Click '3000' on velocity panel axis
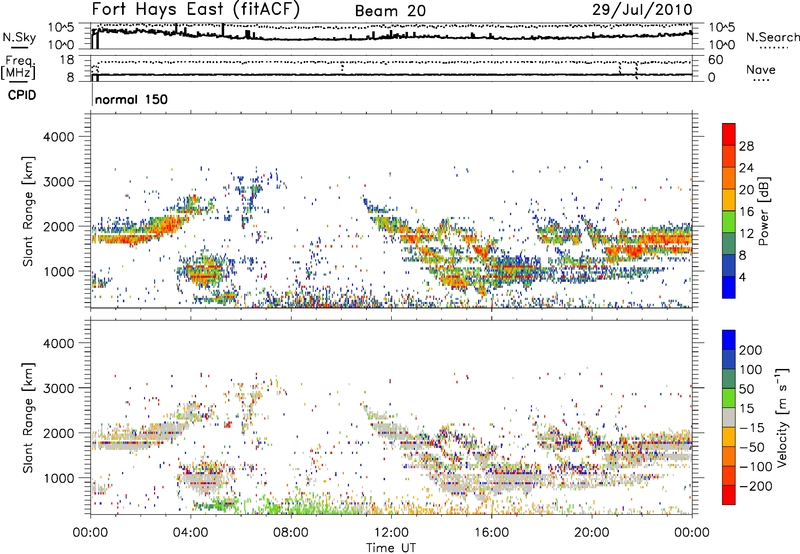 (x=59, y=388)
